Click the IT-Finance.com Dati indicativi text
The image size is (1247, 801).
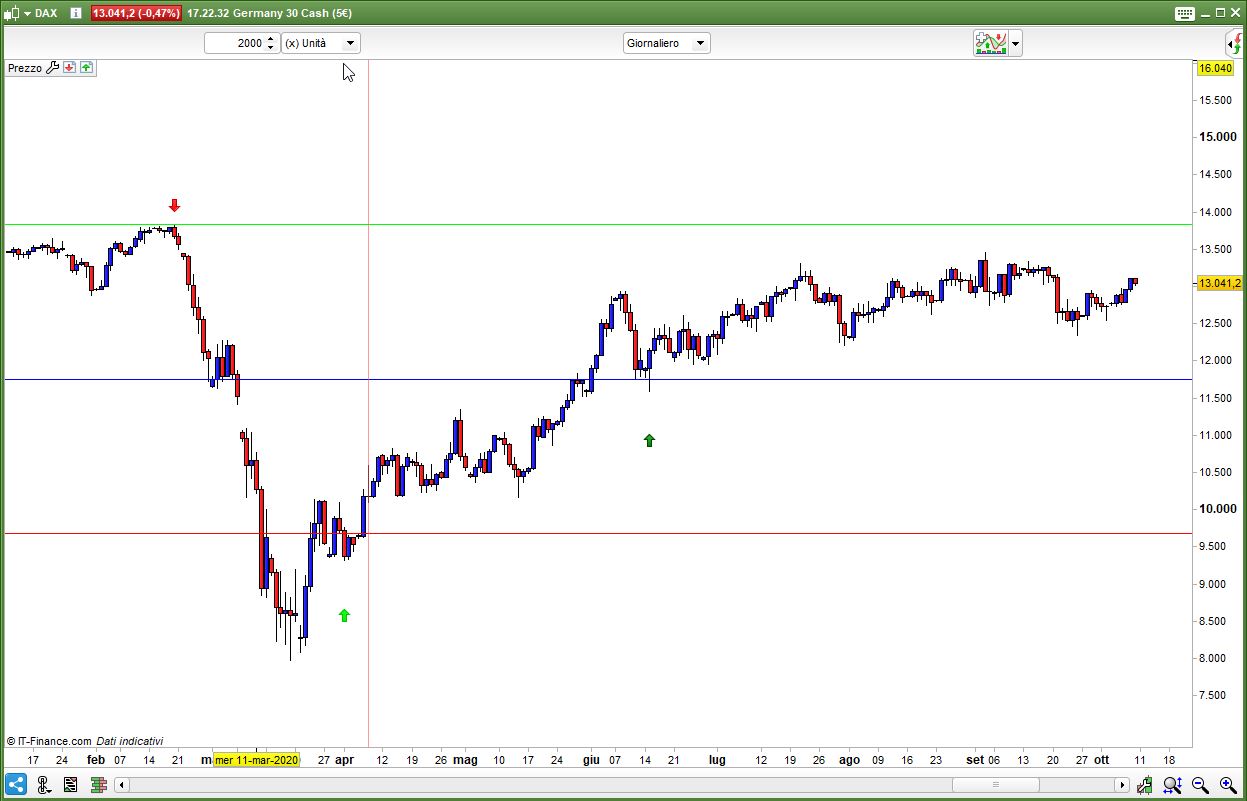[x=85, y=741]
